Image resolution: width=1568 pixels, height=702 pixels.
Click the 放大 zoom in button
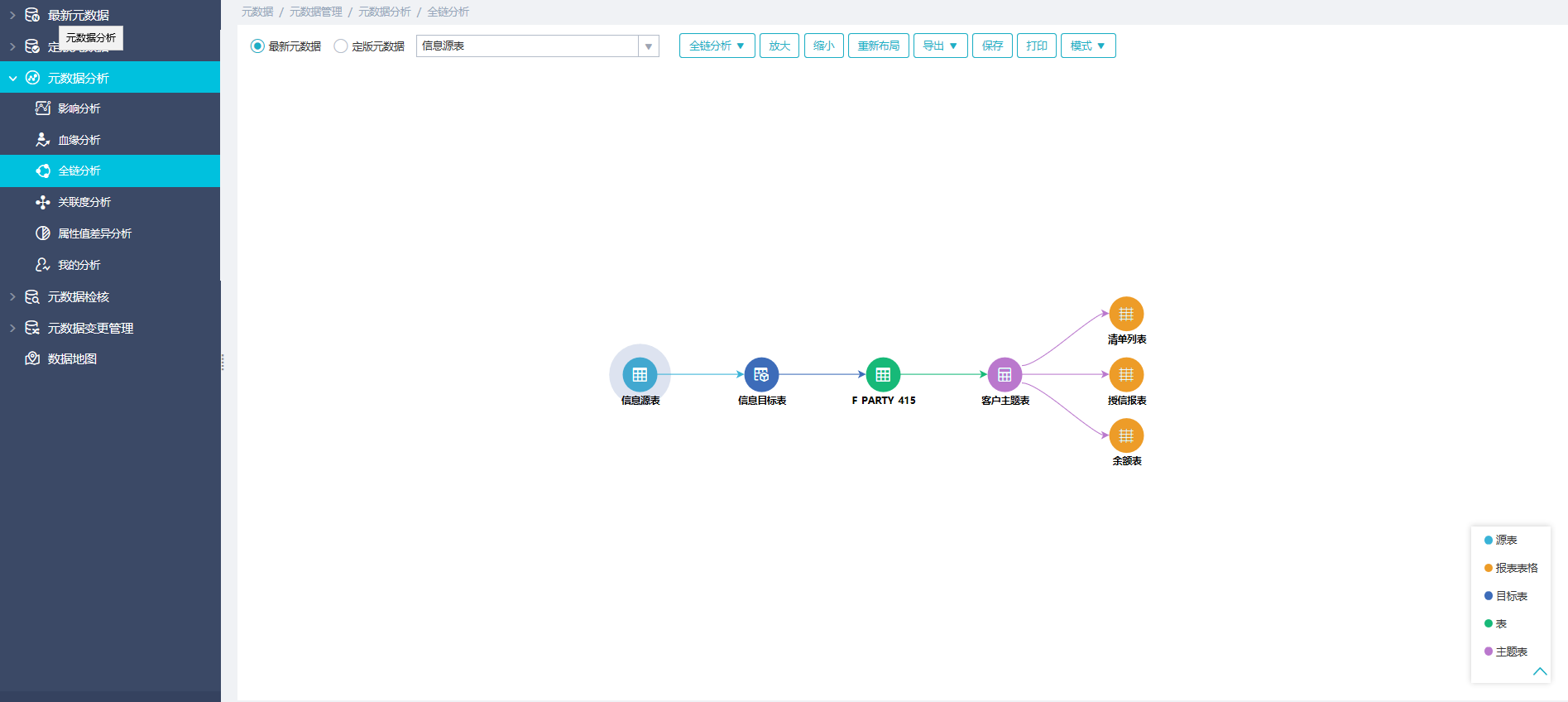(779, 46)
